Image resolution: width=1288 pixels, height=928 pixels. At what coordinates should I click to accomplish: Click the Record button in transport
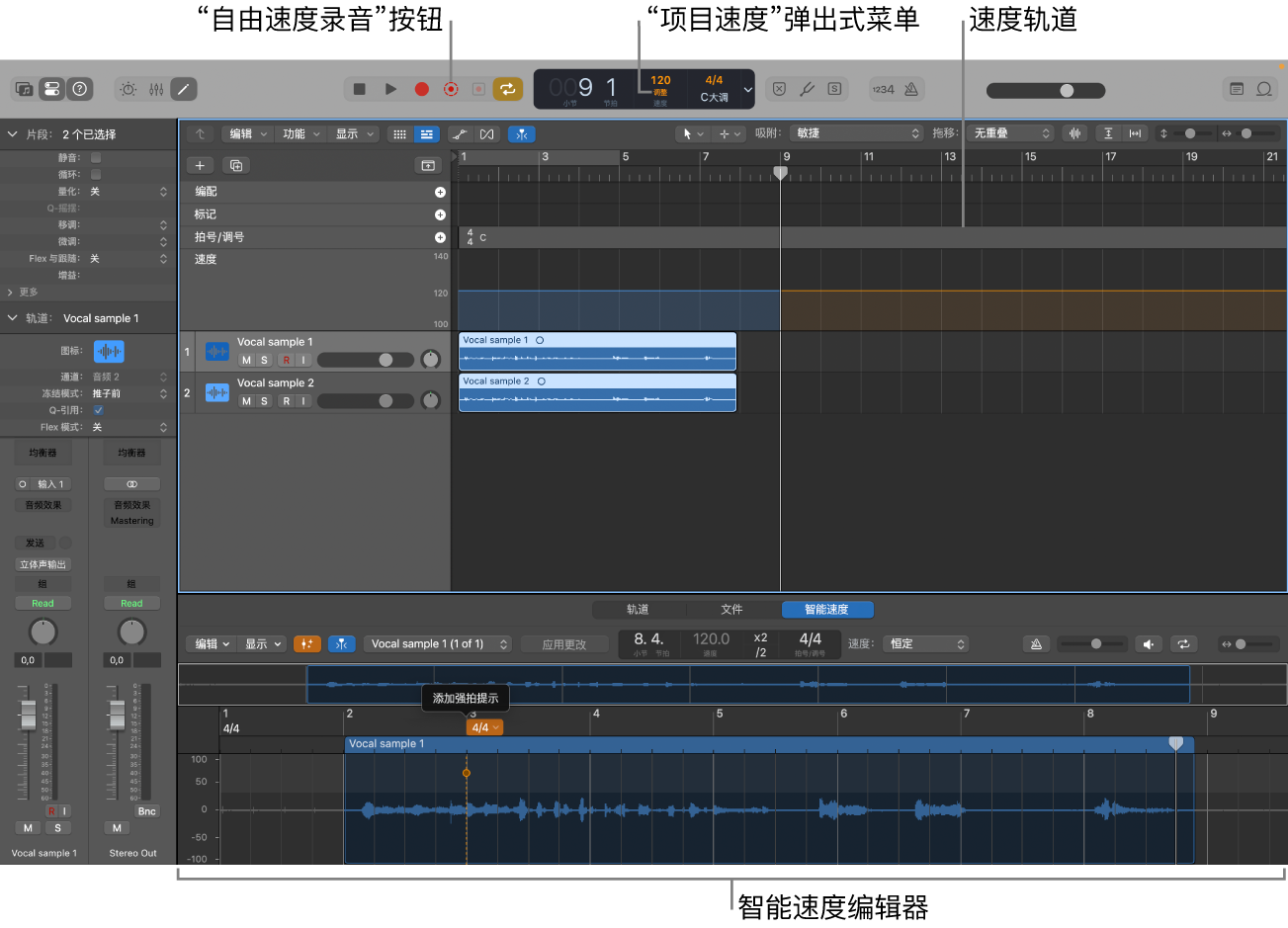click(x=422, y=89)
